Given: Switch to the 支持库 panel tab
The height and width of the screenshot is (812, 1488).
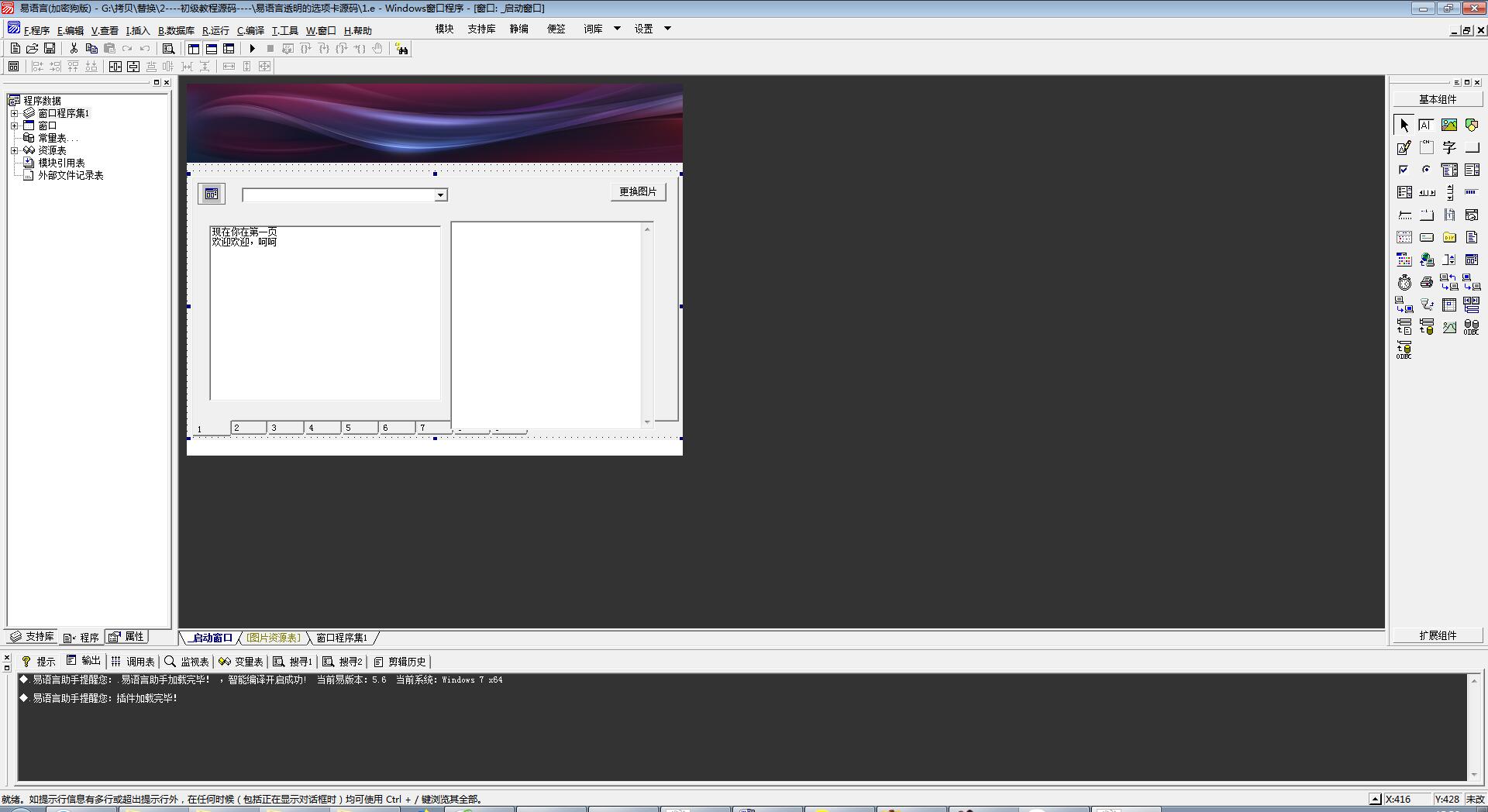Looking at the screenshot, I should [33, 636].
